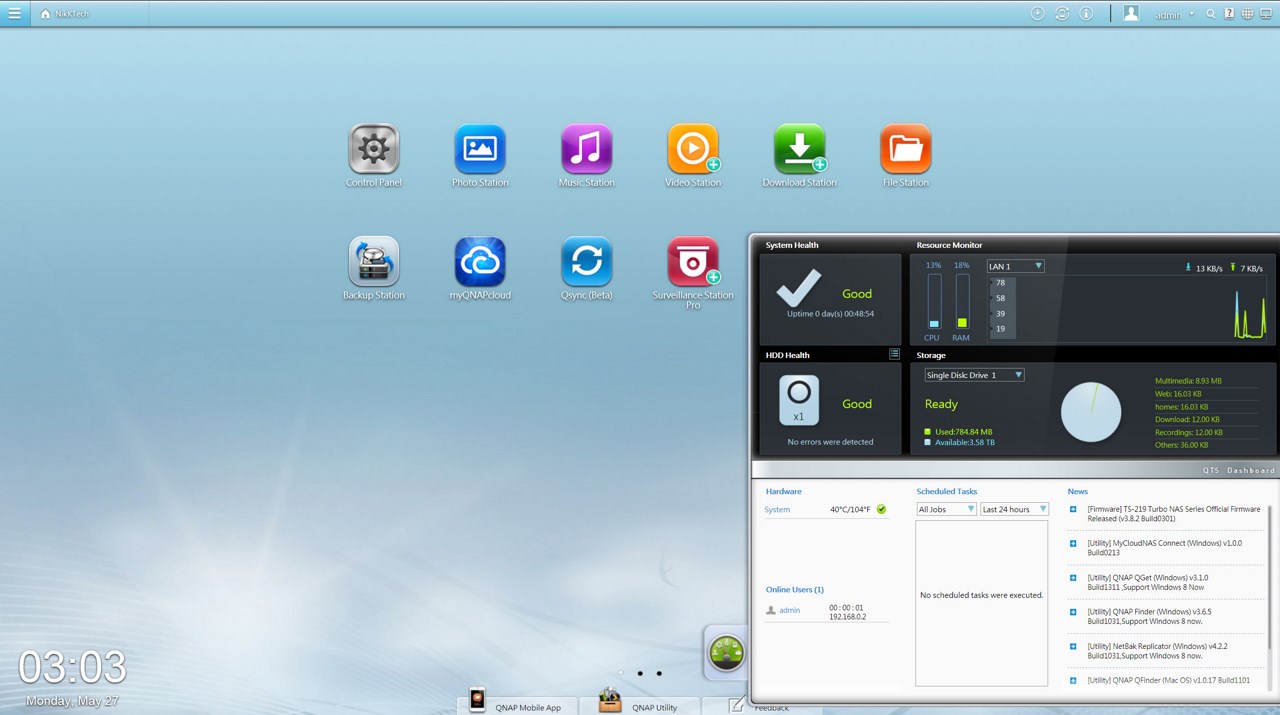The image size is (1280, 715).
Task: Click the admin user avatar
Action: click(x=1131, y=14)
